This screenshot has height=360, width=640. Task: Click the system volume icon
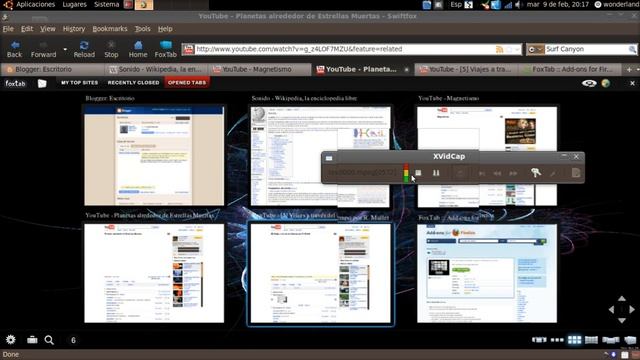coord(519,5)
